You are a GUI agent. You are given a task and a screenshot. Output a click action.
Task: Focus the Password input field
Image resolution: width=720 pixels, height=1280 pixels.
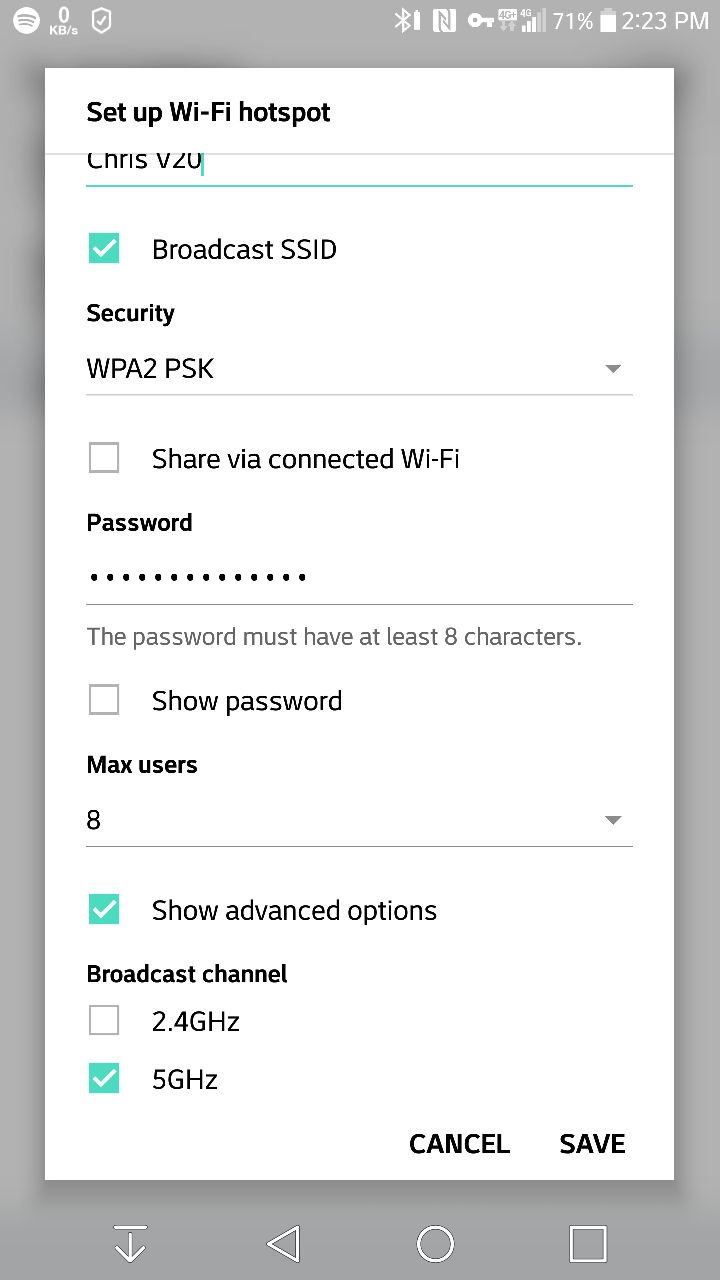[x=358, y=577]
